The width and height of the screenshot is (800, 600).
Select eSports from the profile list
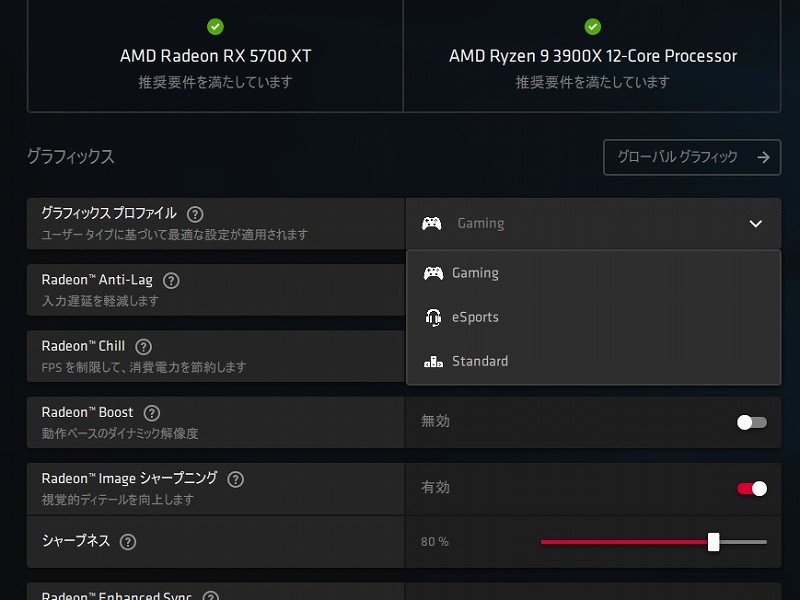tap(475, 317)
